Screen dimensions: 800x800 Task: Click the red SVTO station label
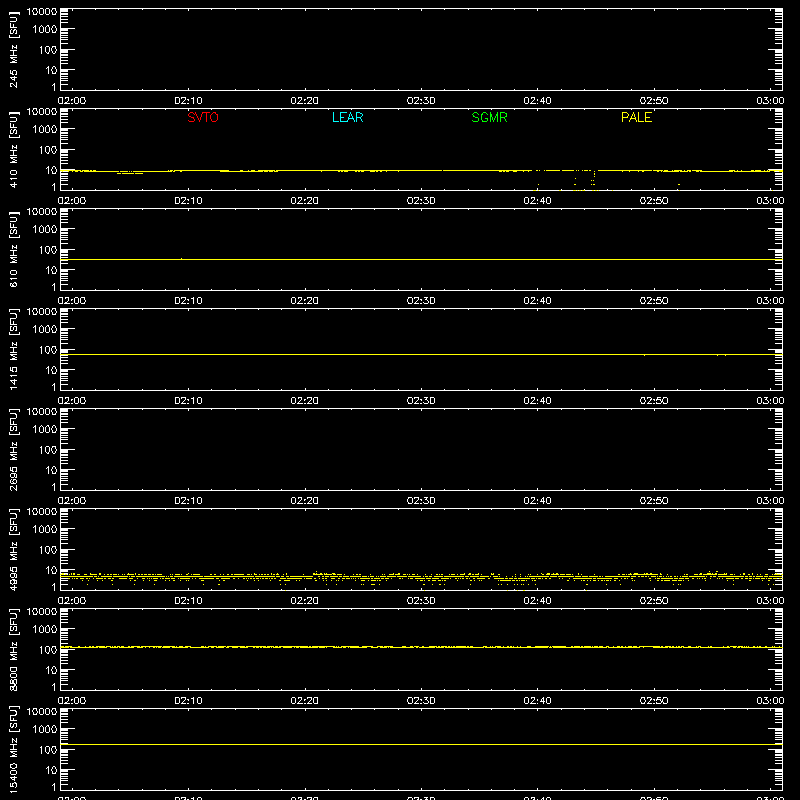[x=203, y=117]
